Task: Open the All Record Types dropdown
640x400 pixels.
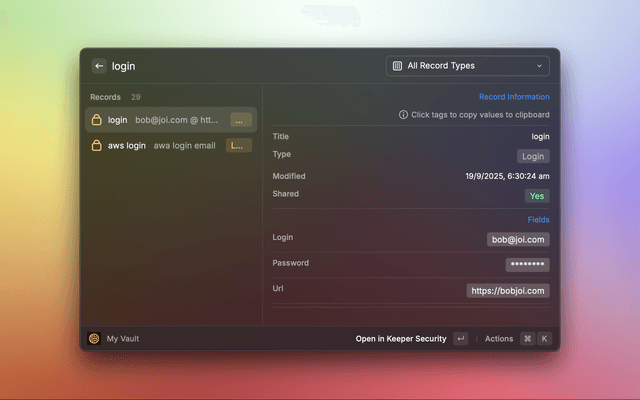Action: pos(467,66)
